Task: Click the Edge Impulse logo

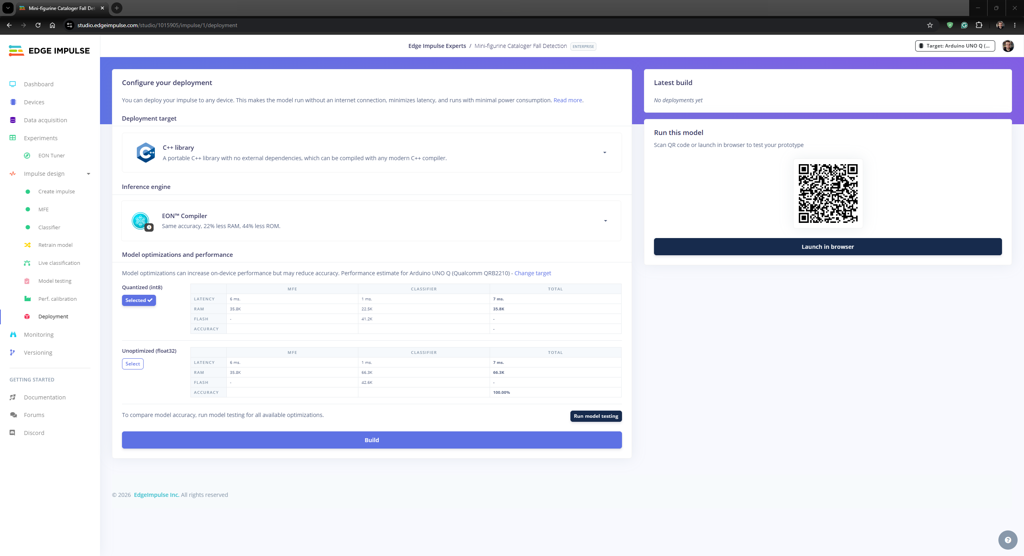Action: 49,50
